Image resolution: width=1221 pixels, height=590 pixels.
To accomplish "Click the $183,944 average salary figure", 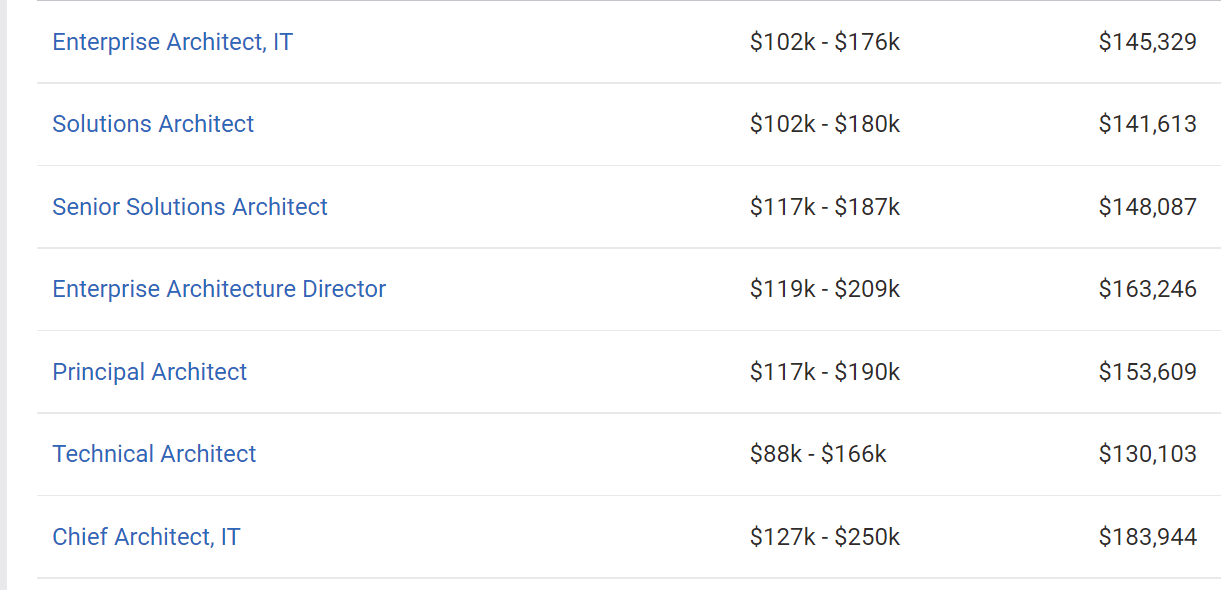I will pos(1147,537).
